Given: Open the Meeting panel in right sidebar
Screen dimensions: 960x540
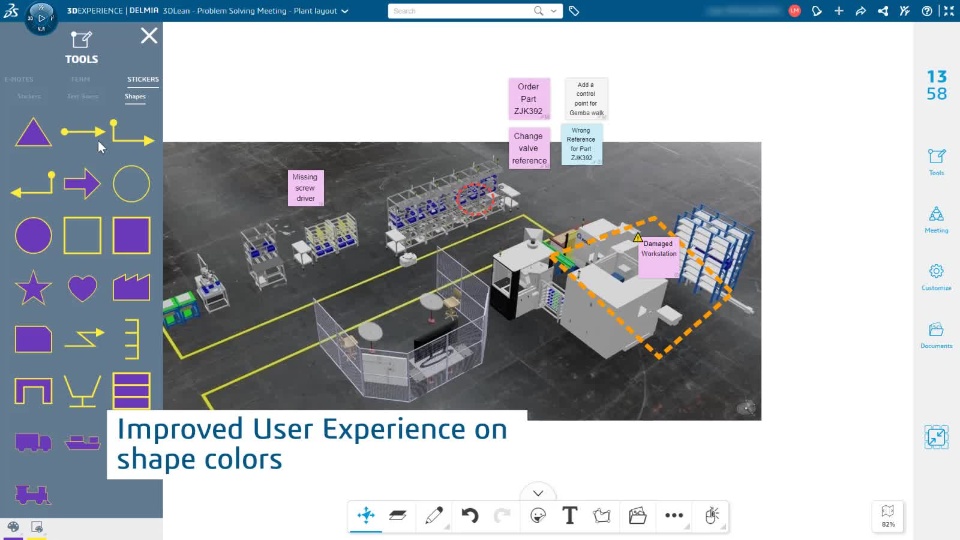Looking at the screenshot, I should pos(936,219).
